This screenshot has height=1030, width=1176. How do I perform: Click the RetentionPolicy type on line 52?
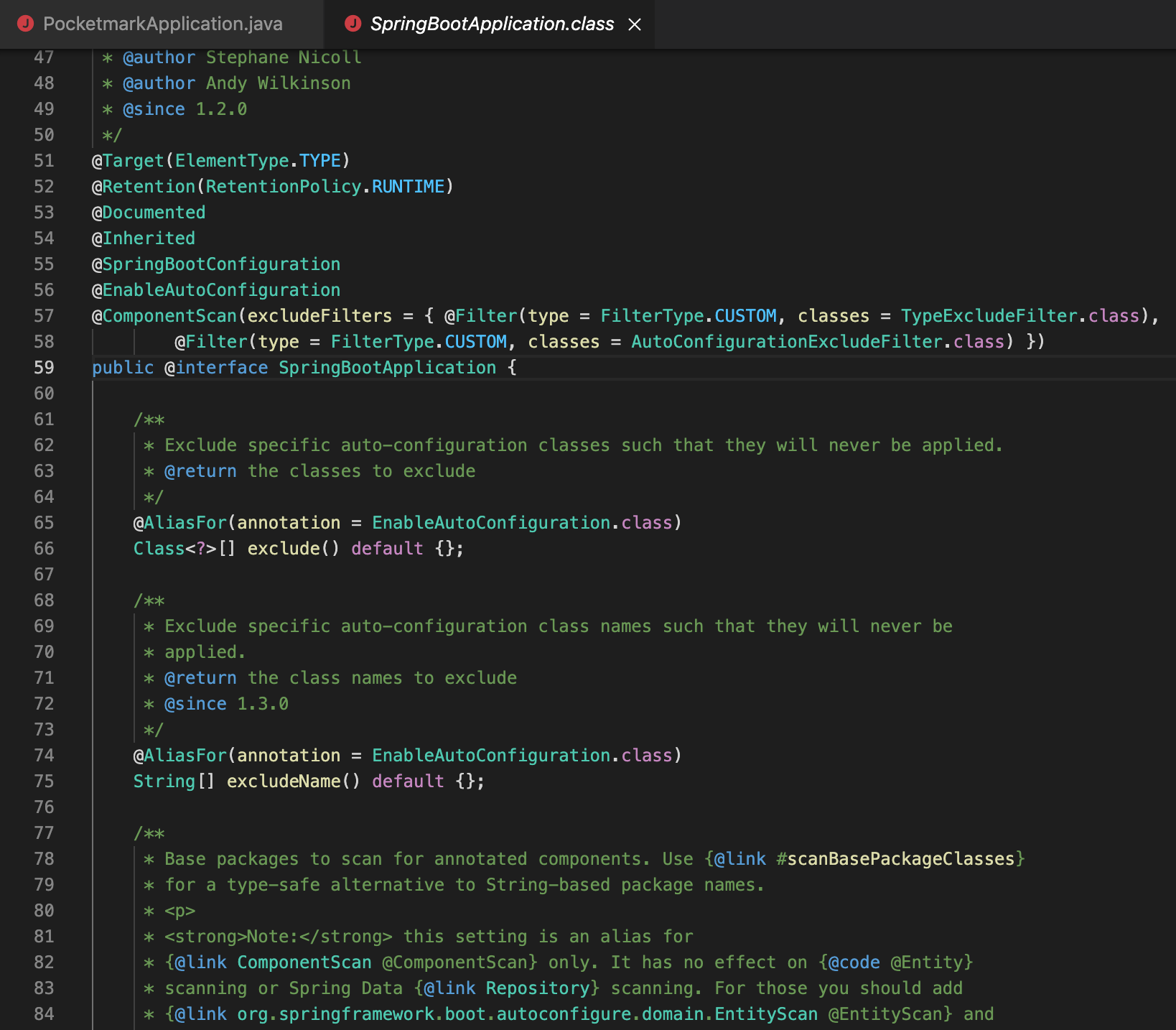284,187
